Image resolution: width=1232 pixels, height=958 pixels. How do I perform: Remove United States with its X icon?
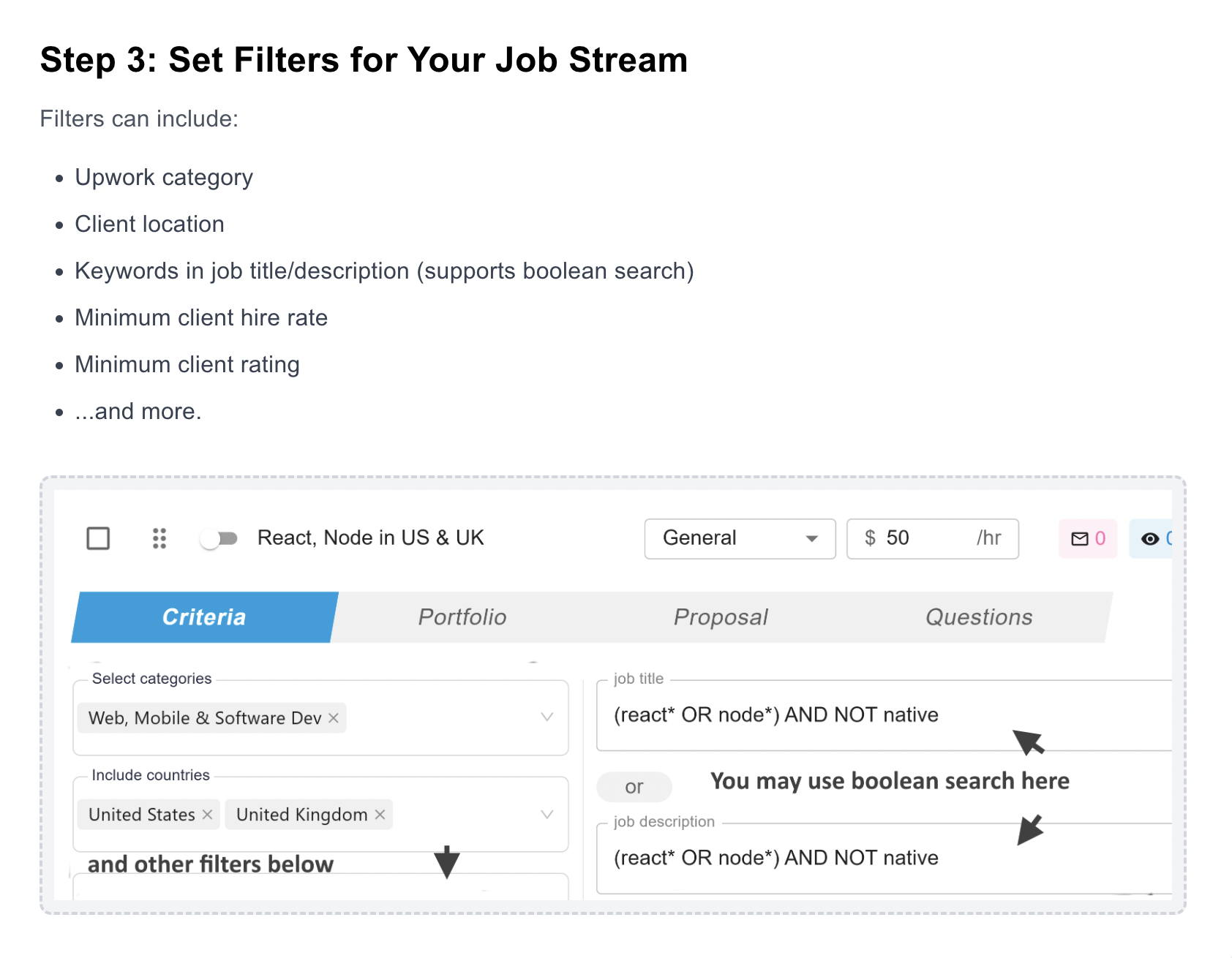[x=207, y=814]
